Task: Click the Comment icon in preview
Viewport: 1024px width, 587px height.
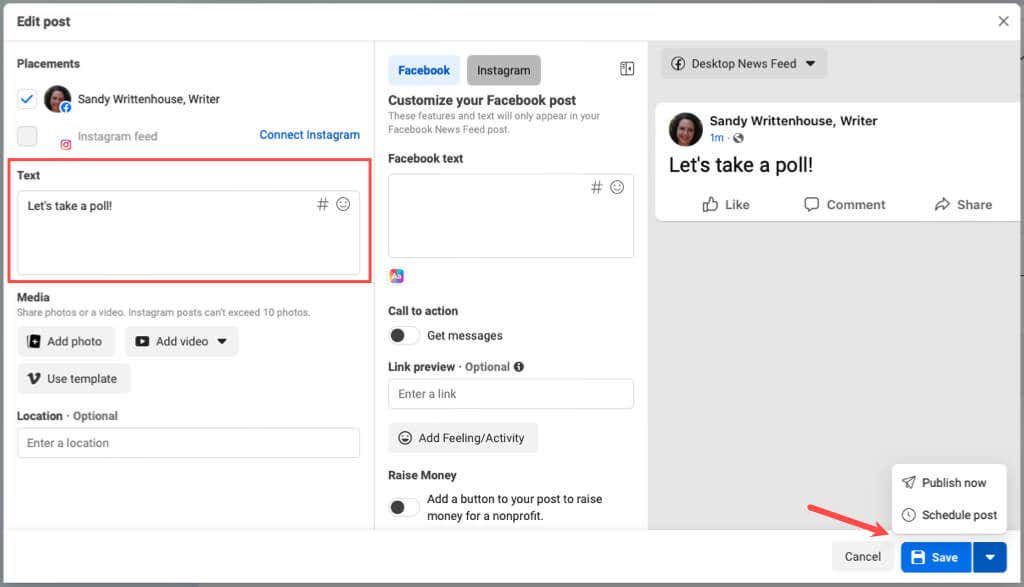Action: click(x=812, y=204)
